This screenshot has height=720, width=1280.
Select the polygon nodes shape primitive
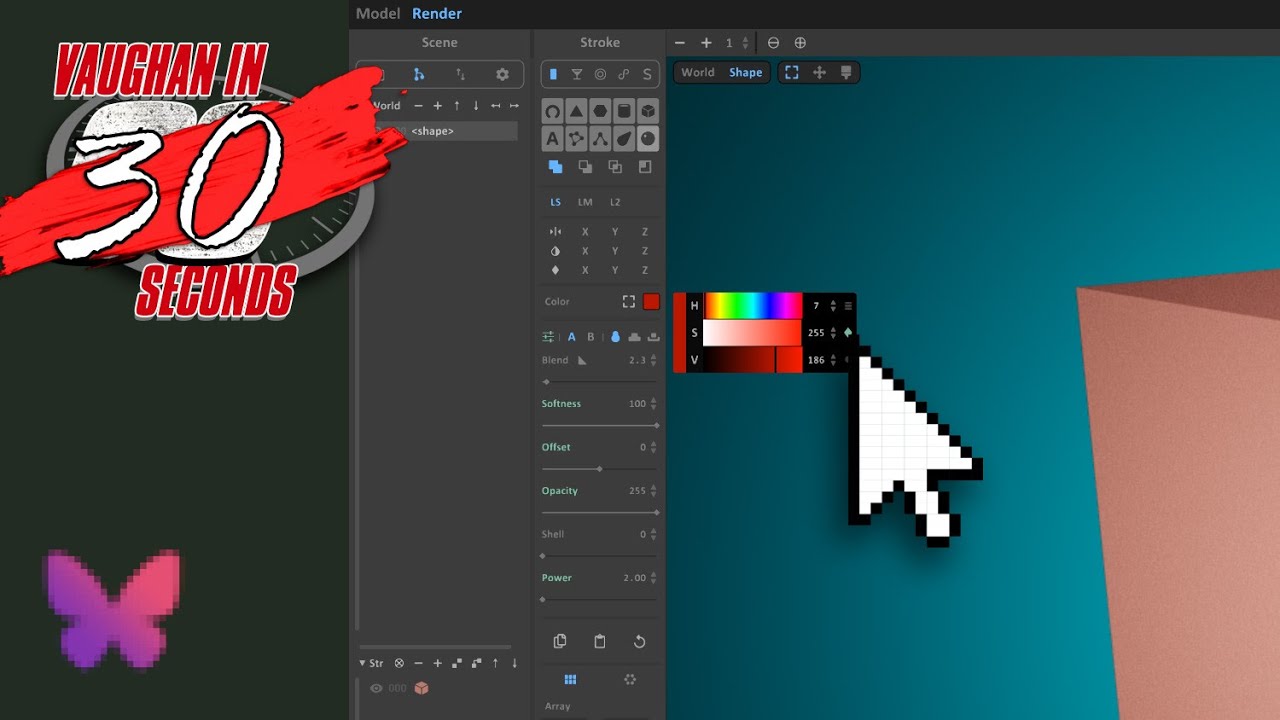pyautogui.click(x=576, y=139)
